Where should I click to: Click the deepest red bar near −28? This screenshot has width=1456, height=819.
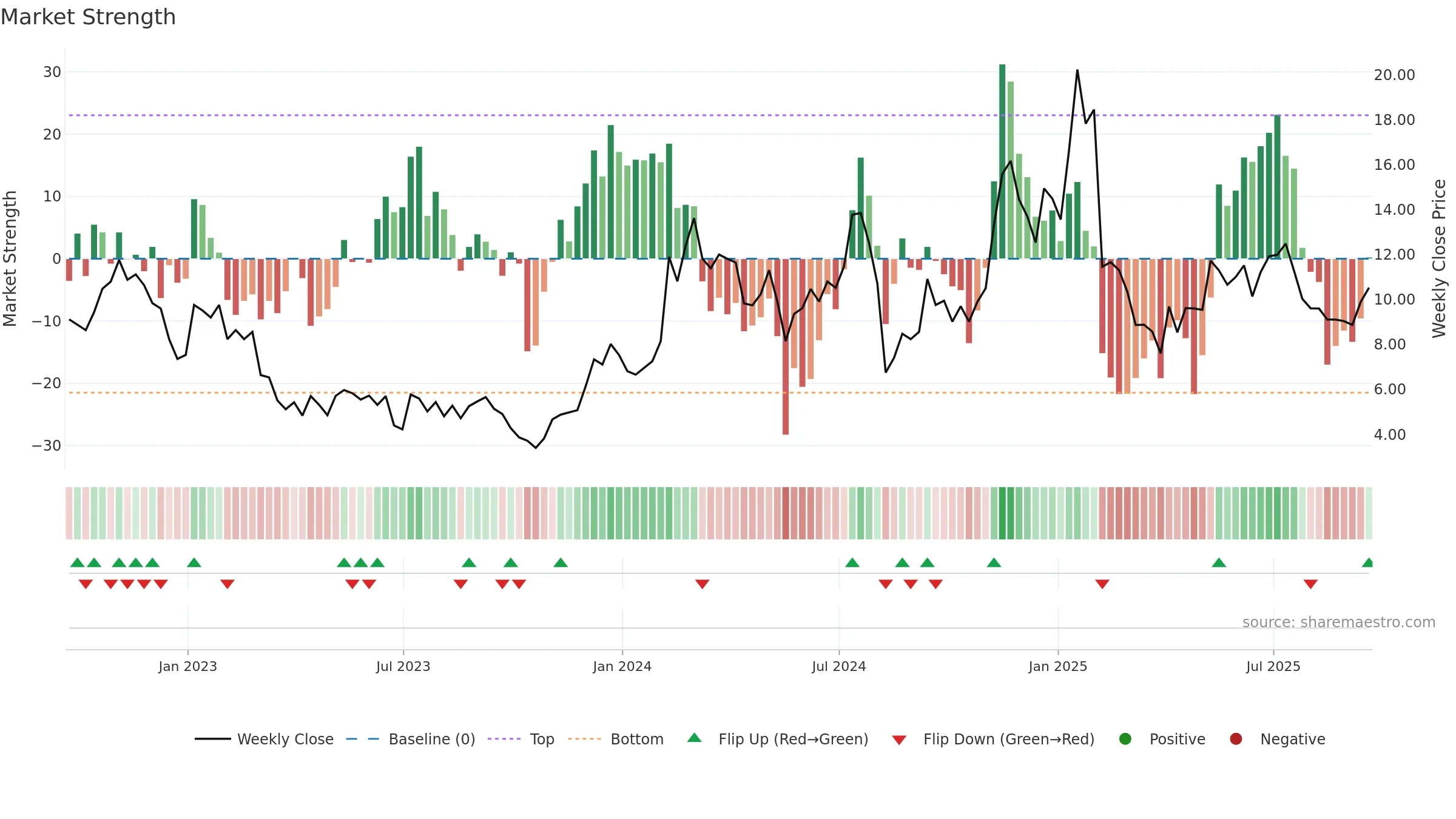(786, 346)
